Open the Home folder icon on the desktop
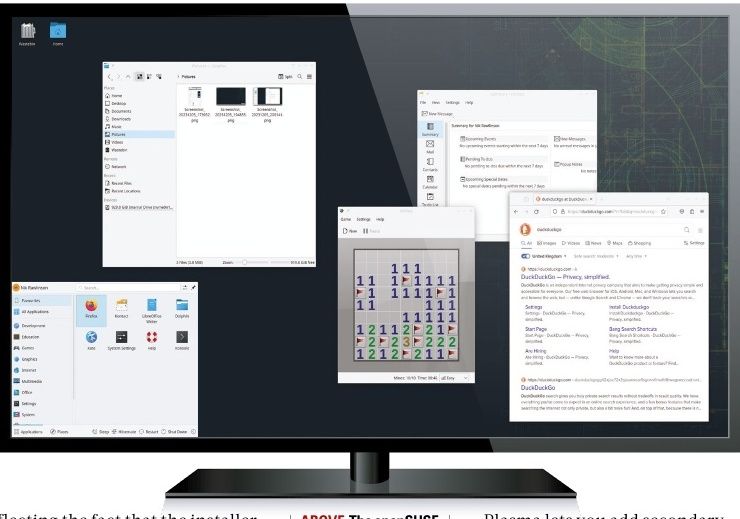This screenshot has height=519, width=740. point(58,33)
